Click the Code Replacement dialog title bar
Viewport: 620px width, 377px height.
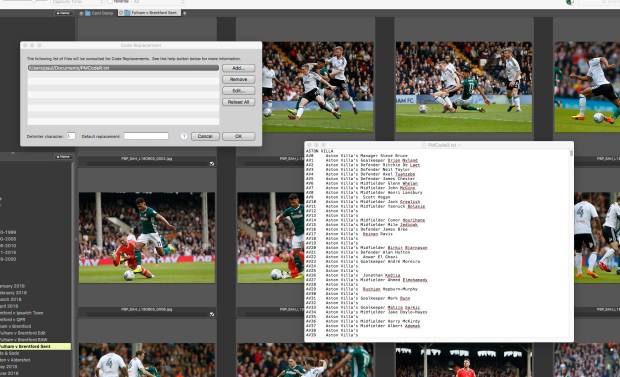[141, 45]
